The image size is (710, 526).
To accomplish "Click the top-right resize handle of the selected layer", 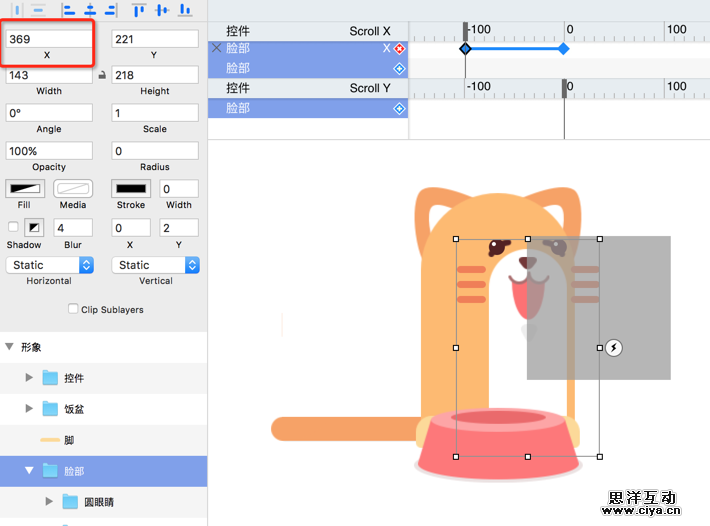I will click(600, 239).
